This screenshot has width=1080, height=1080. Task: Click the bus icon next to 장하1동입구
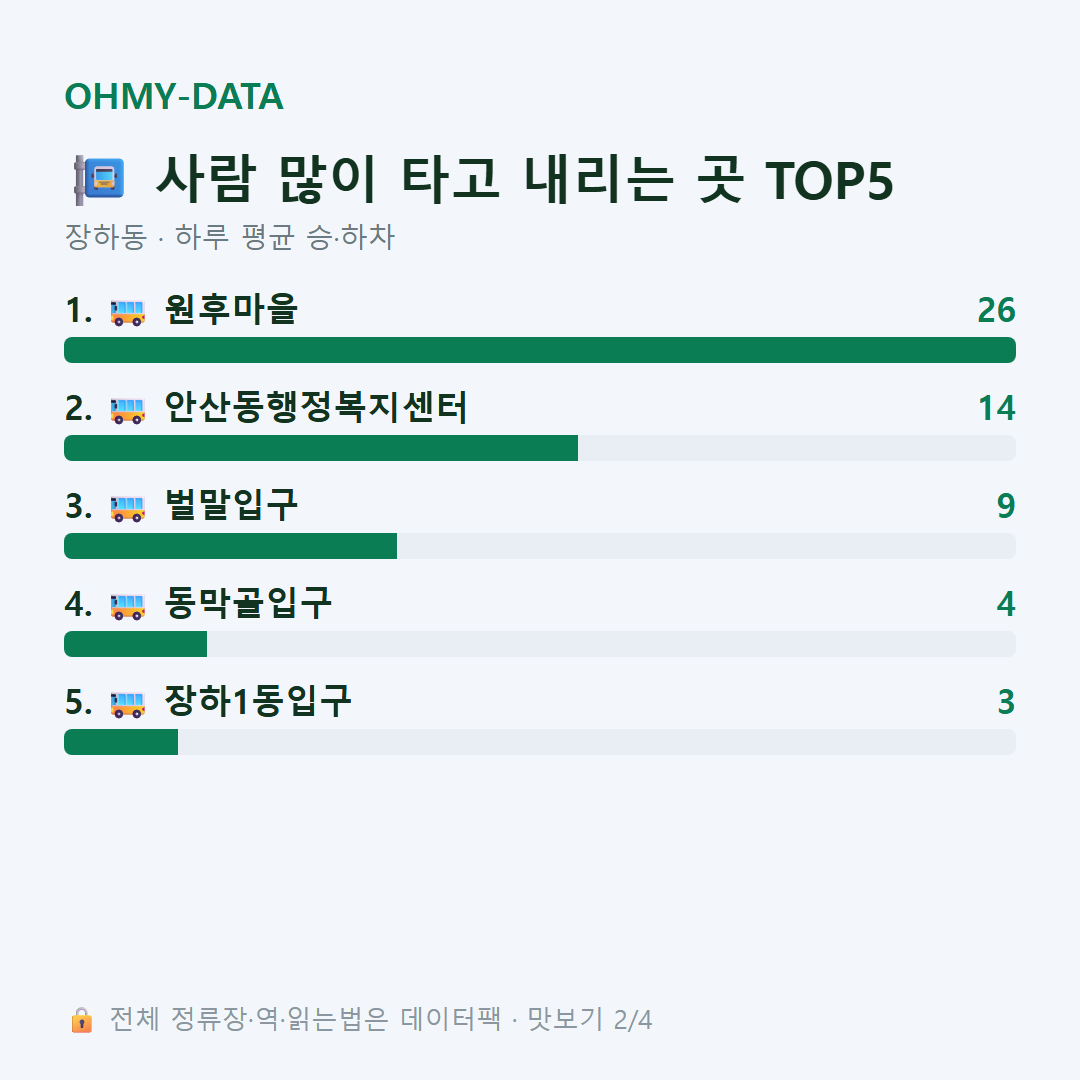click(128, 704)
